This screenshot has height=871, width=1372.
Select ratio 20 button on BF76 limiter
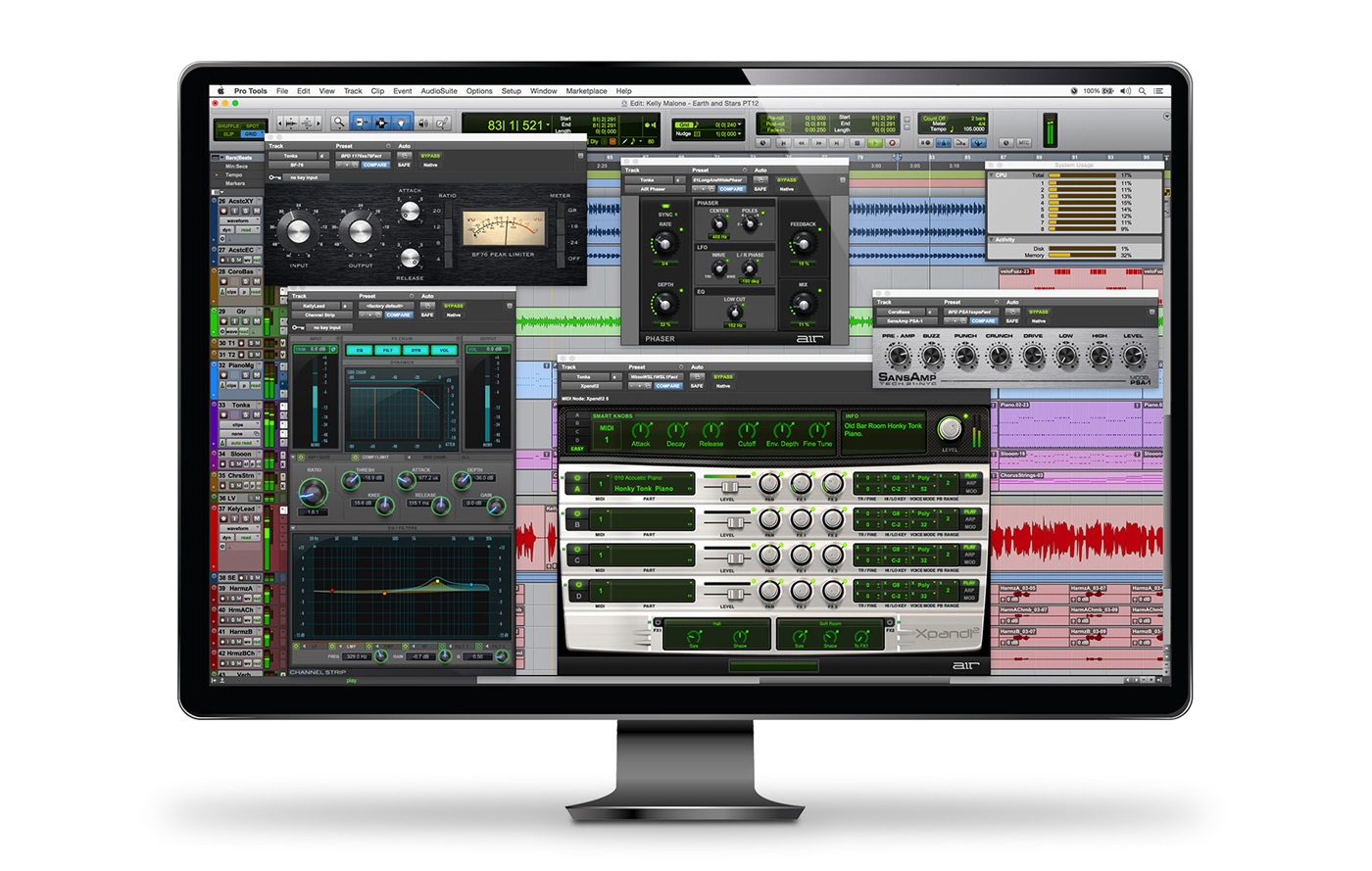tap(449, 211)
